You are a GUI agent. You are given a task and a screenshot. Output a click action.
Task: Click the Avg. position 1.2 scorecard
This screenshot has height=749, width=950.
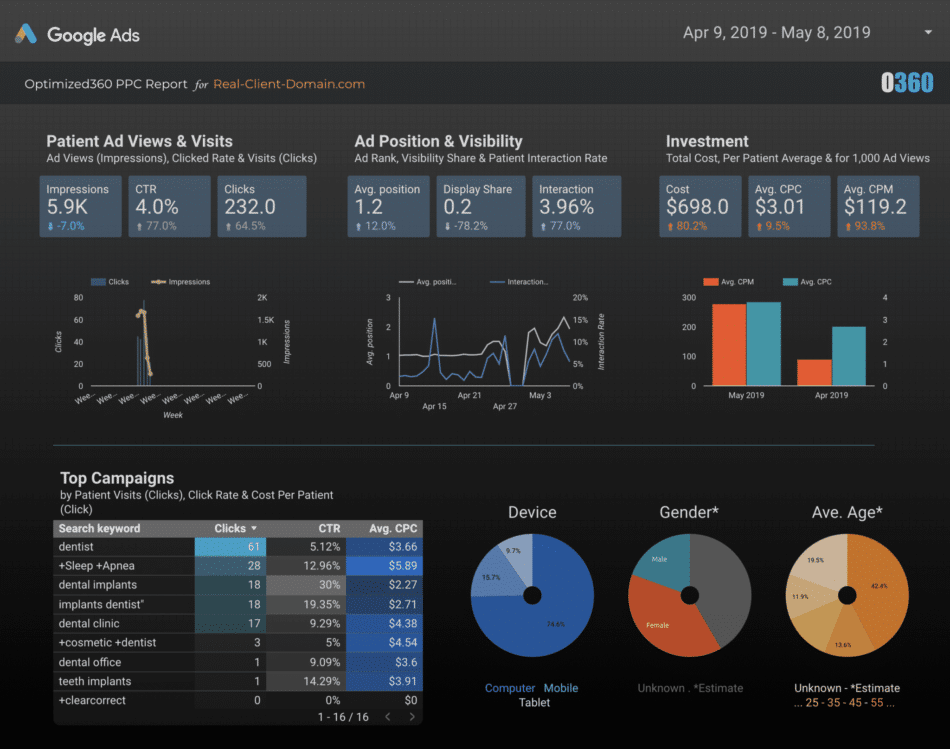point(388,207)
